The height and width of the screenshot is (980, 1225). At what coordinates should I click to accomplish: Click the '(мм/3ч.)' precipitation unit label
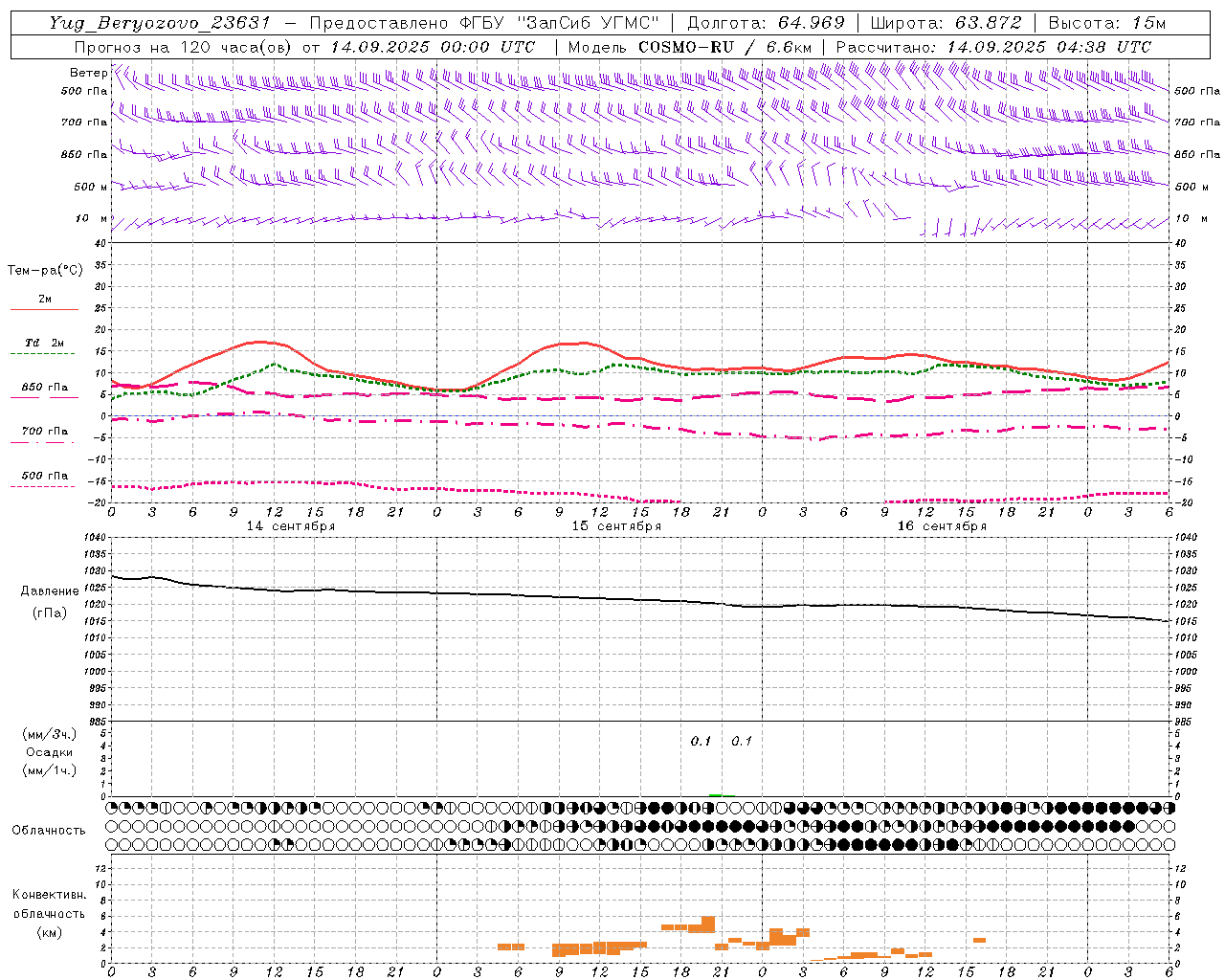pyautogui.click(x=50, y=734)
